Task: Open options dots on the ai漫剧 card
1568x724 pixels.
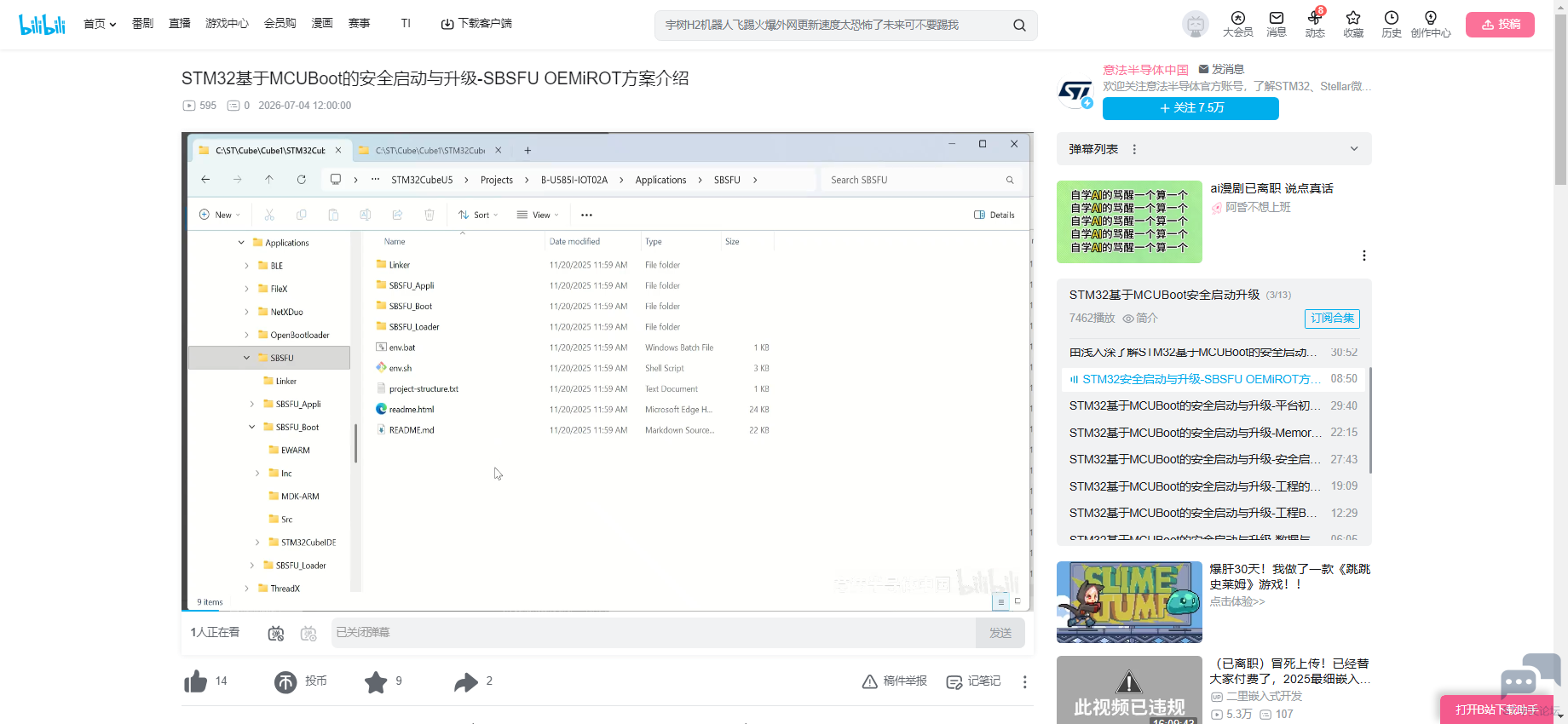Action: [1364, 256]
